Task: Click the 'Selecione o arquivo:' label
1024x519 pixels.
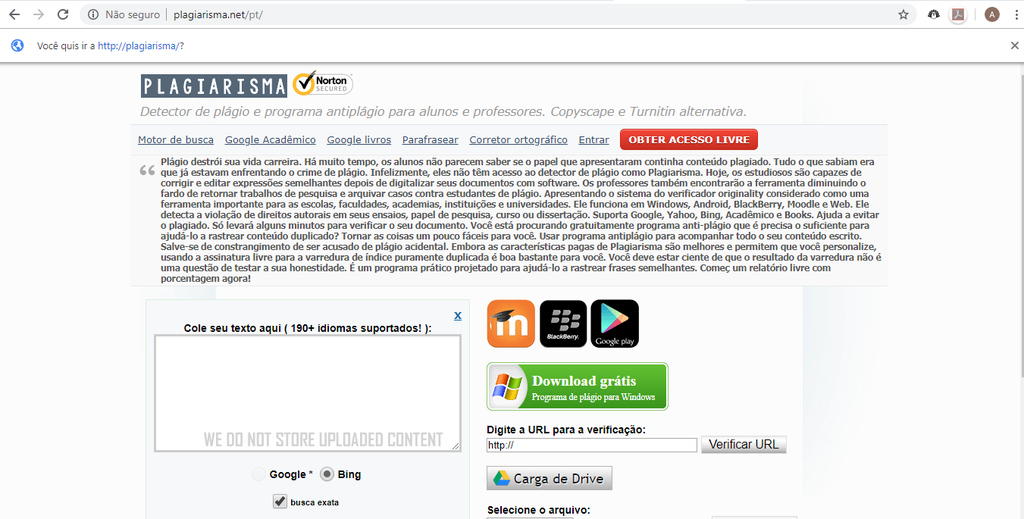Action: click(539, 510)
